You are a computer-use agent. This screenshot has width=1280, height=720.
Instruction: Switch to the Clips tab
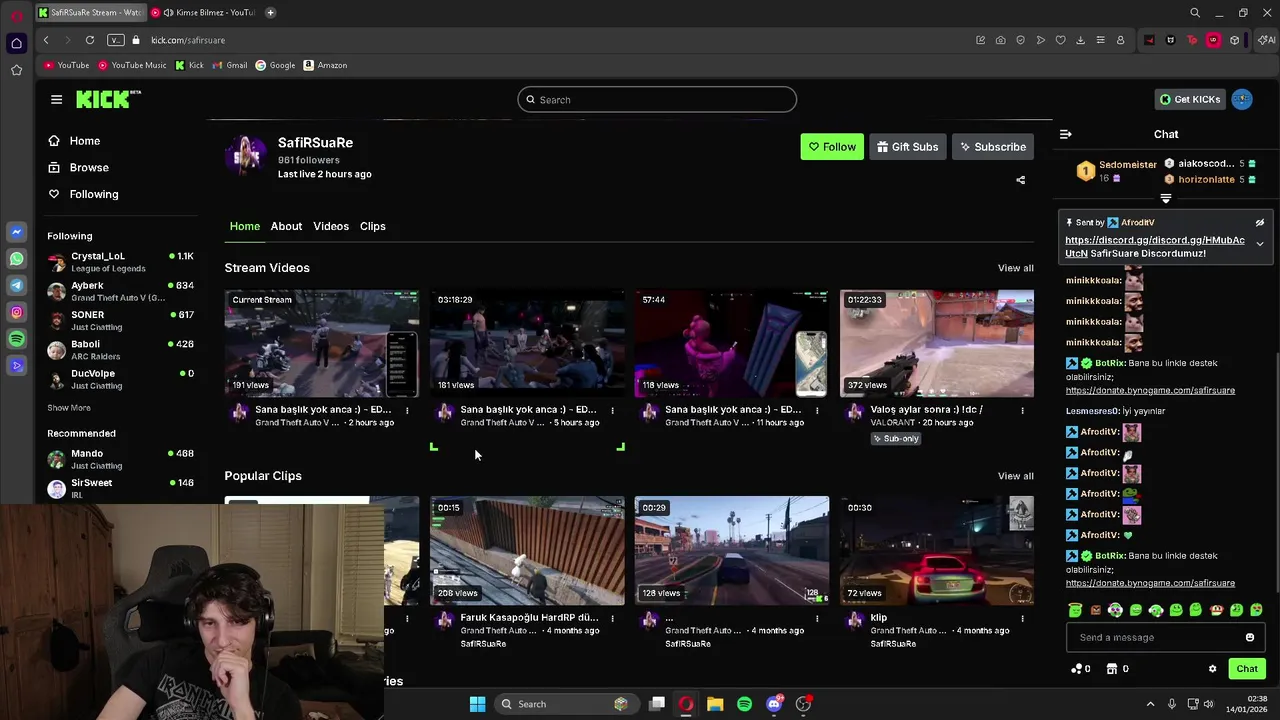click(373, 226)
